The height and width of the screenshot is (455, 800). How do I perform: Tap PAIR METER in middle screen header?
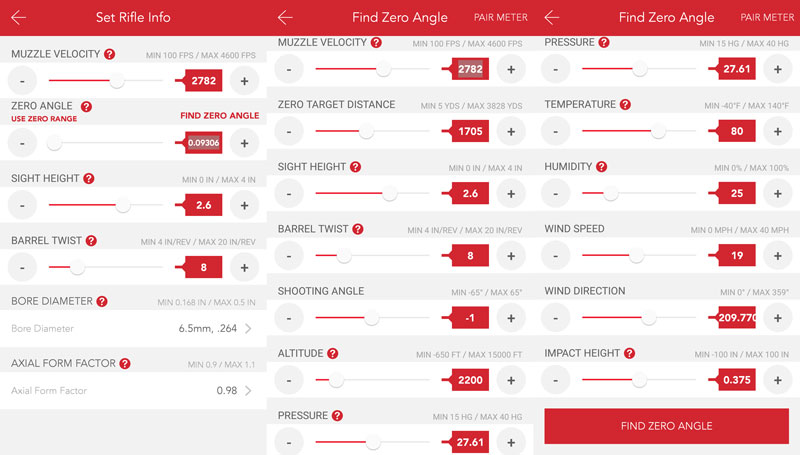[x=501, y=17]
